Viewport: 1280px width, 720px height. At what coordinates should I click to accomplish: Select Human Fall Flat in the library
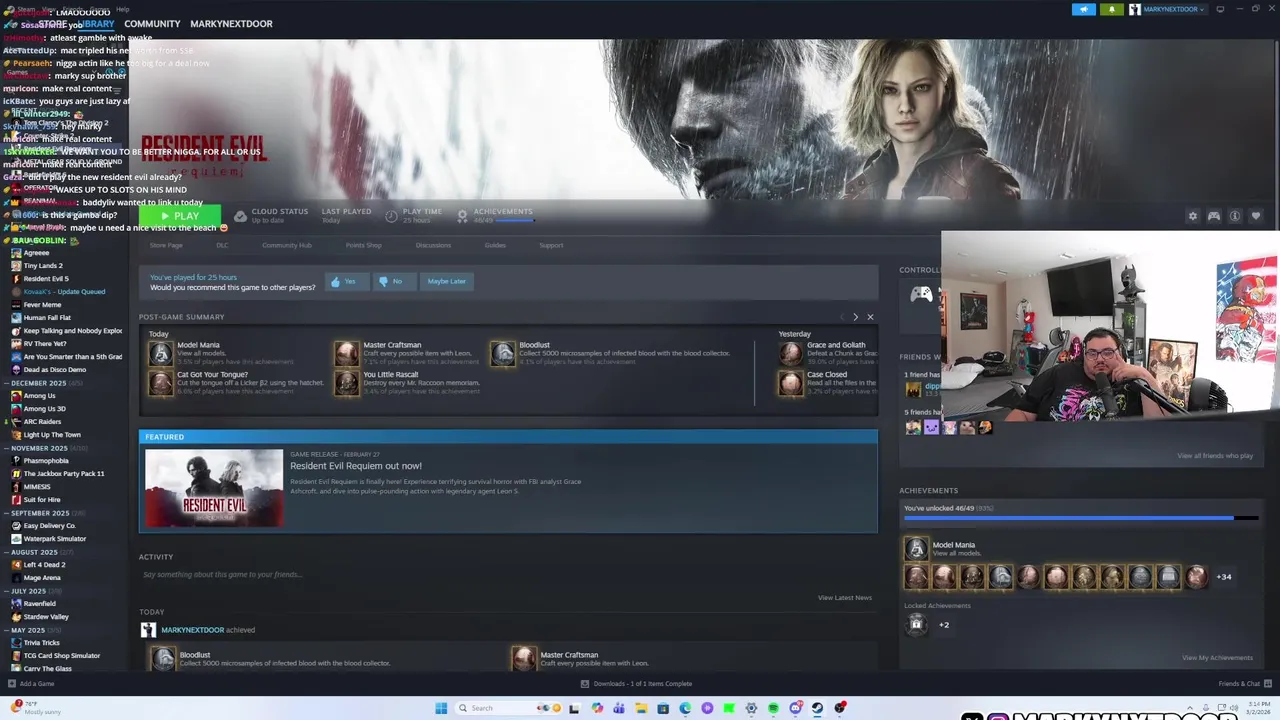(47, 318)
